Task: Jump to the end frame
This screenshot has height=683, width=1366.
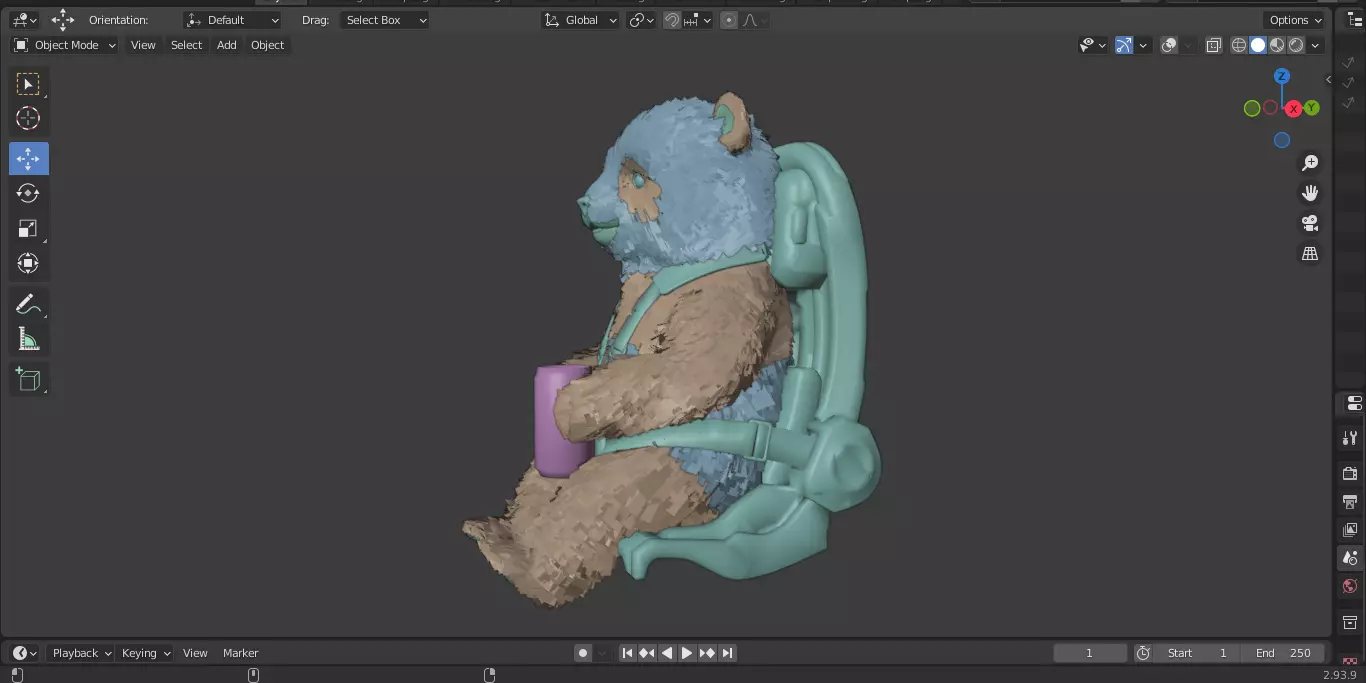Action: (727, 653)
